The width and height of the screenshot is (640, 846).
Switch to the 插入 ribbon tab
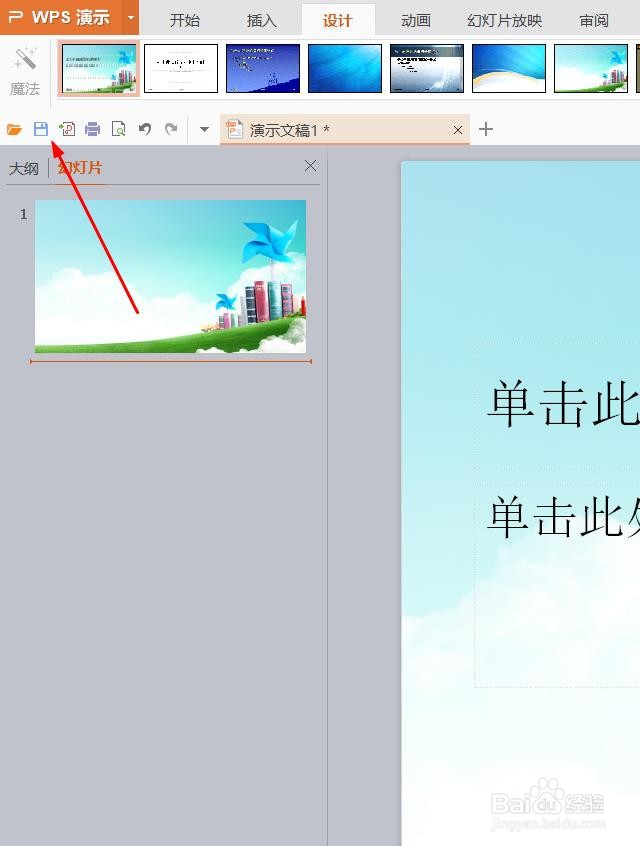click(262, 21)
